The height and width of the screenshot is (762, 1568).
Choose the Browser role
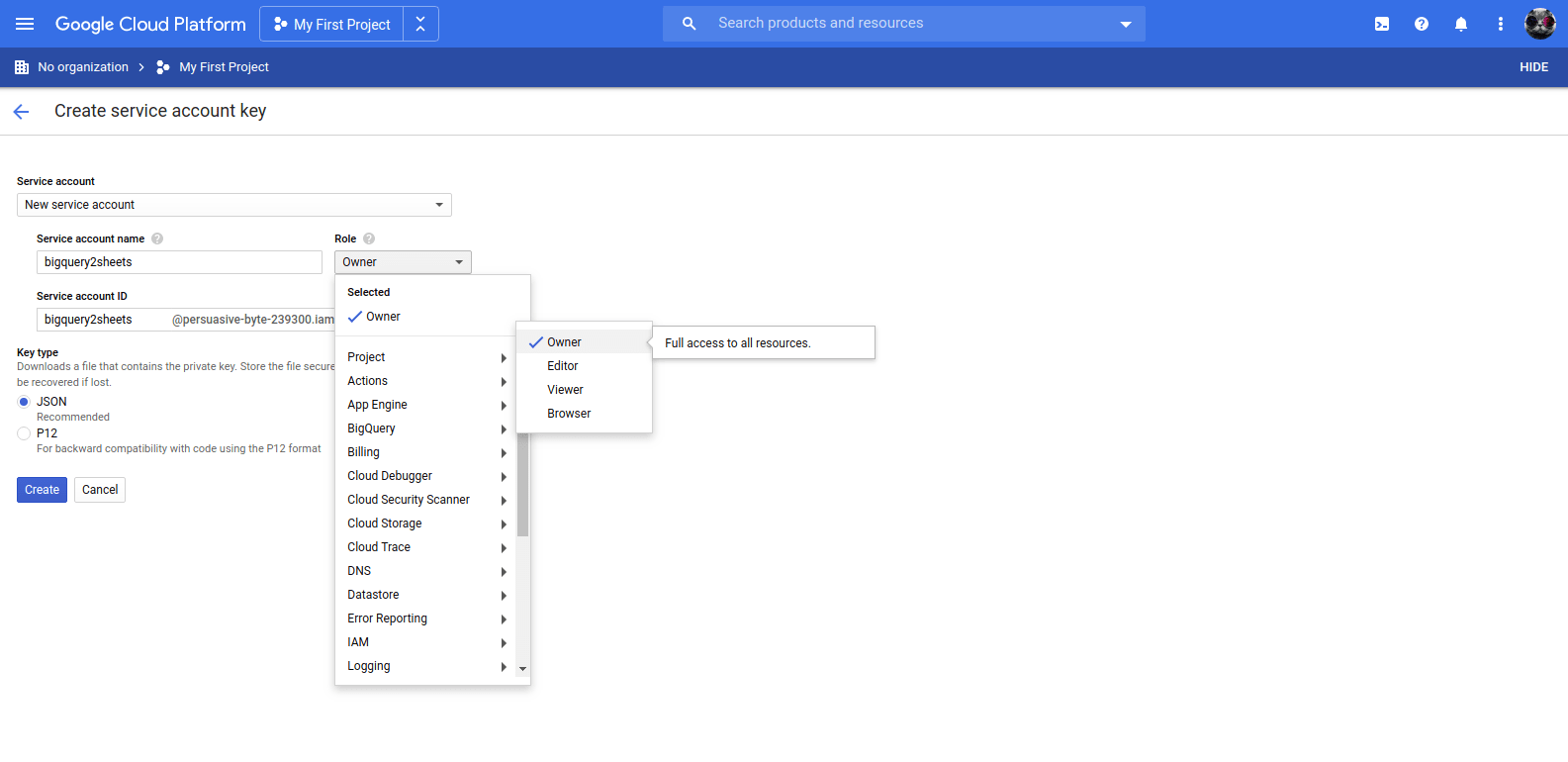point(584,414)
